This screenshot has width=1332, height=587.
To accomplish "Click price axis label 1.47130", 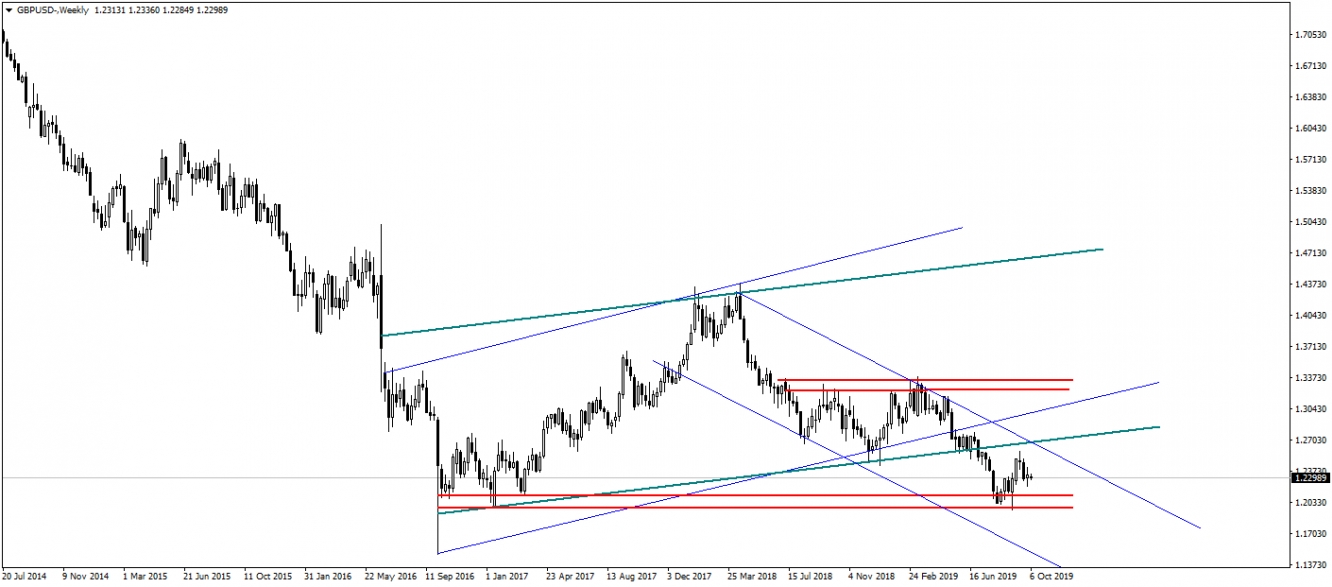I will coord(1309,253).
